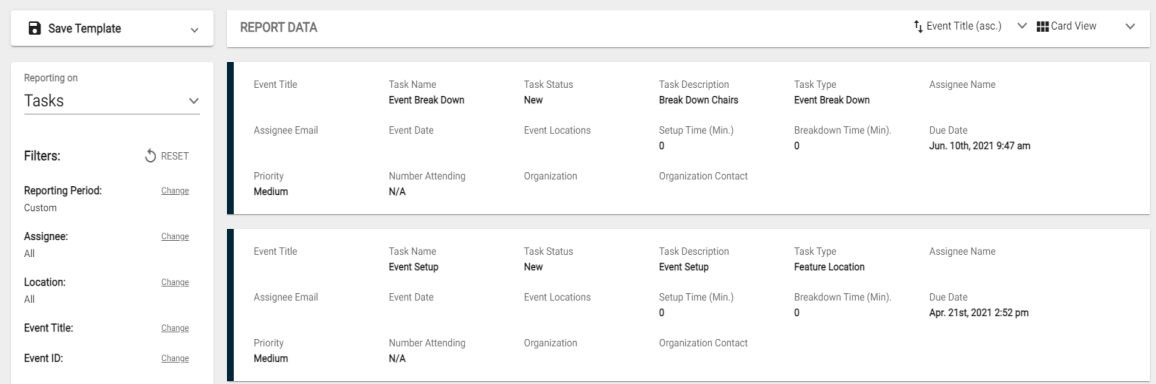
Task: Click the RESET filters button
Action: pyautogui.click(x=167, y=156)
